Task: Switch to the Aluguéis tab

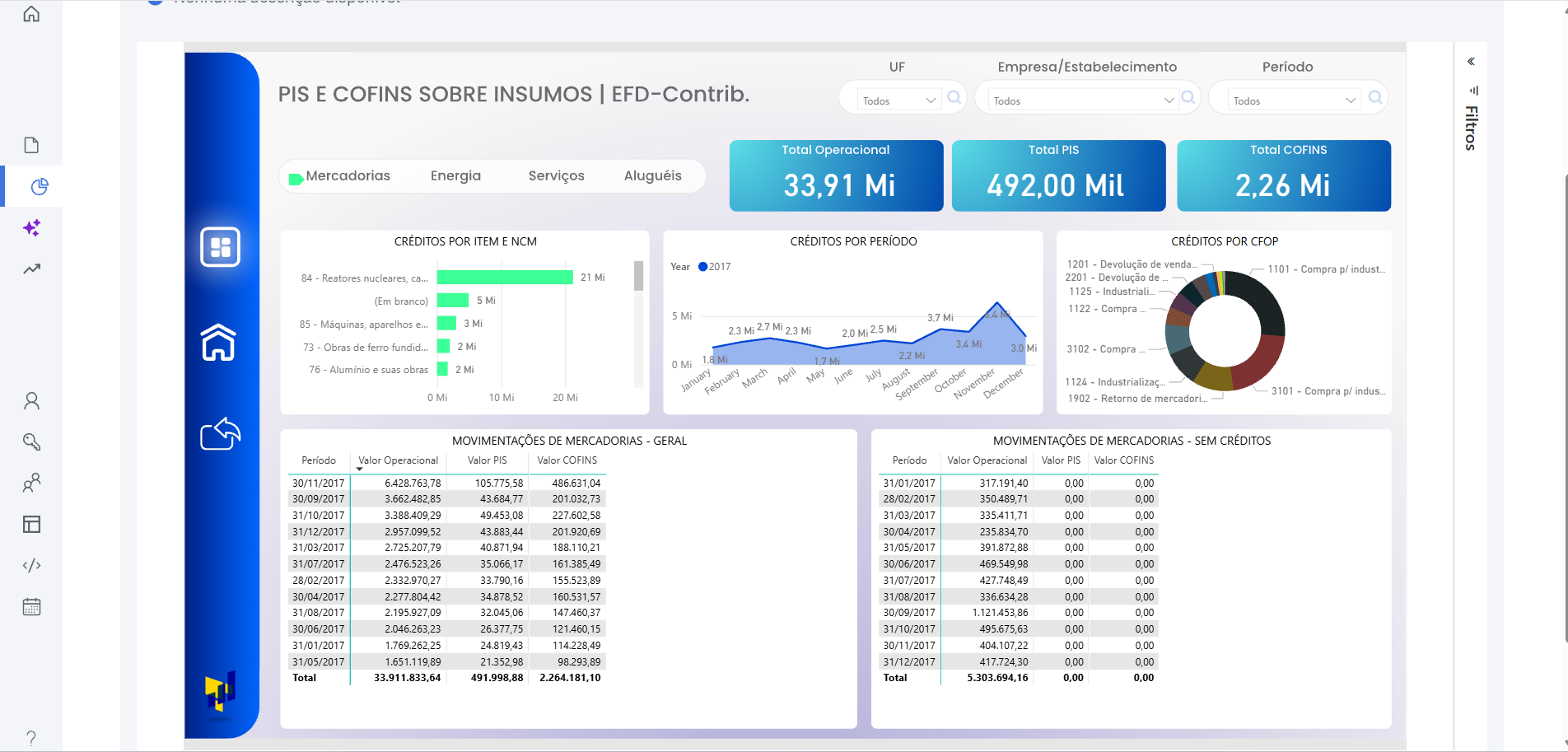Action: pyautogui.click(x=652, y=175)
